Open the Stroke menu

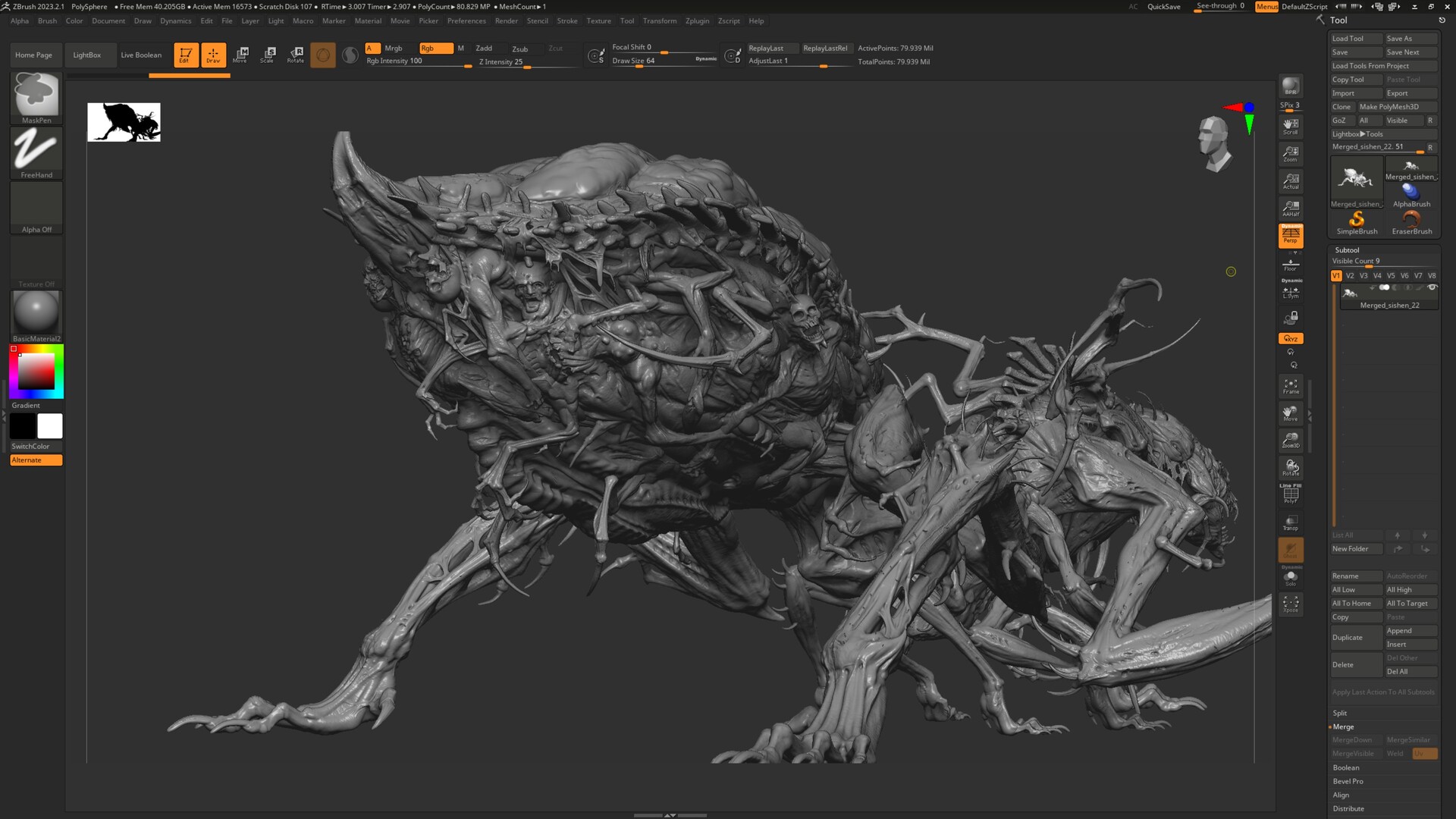(x=566, y=20)
